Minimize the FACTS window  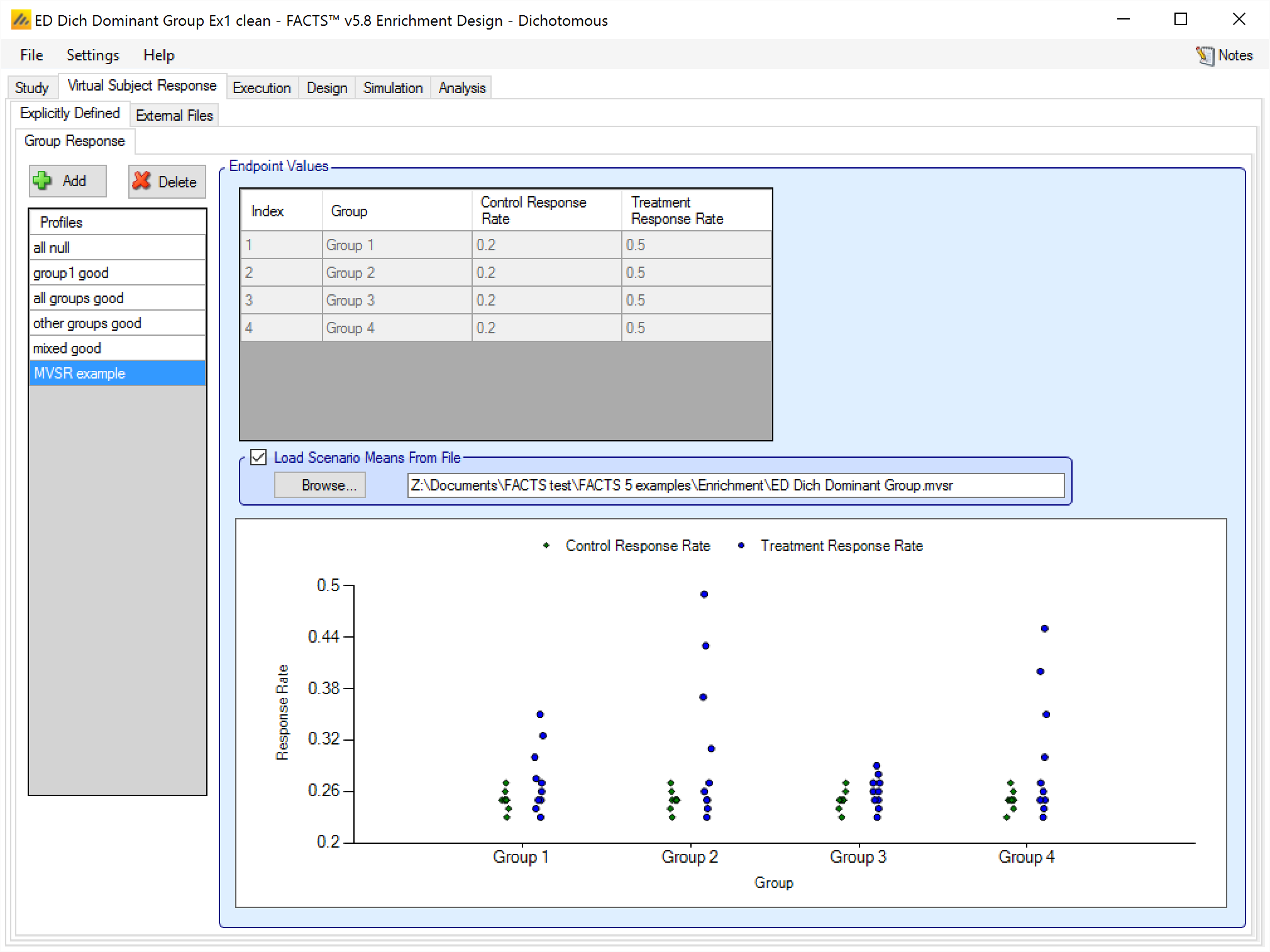coord(1124,19)
